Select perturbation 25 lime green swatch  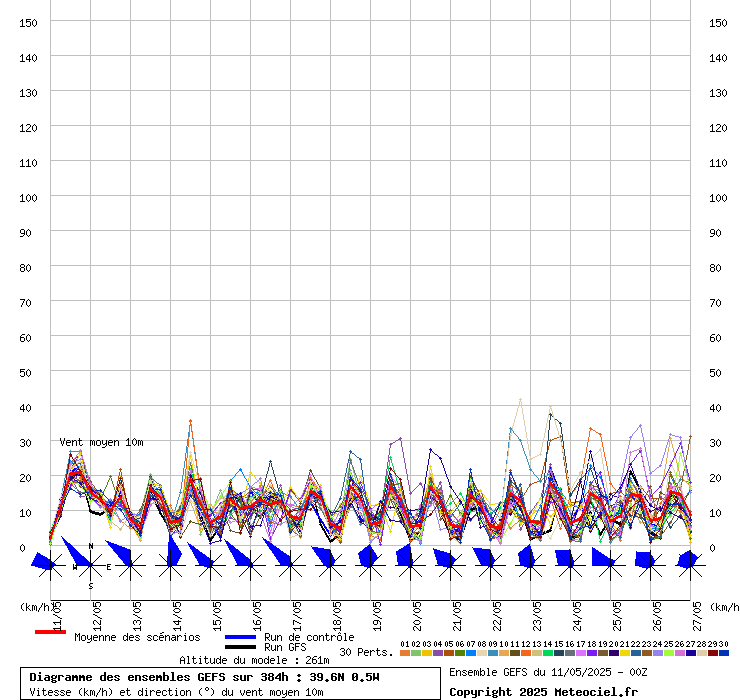point(669,653)
